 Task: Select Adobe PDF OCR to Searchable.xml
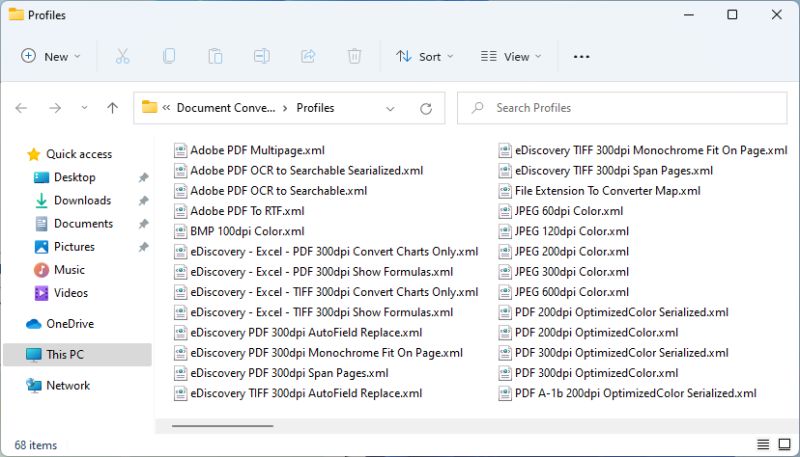tap(279, 191)
